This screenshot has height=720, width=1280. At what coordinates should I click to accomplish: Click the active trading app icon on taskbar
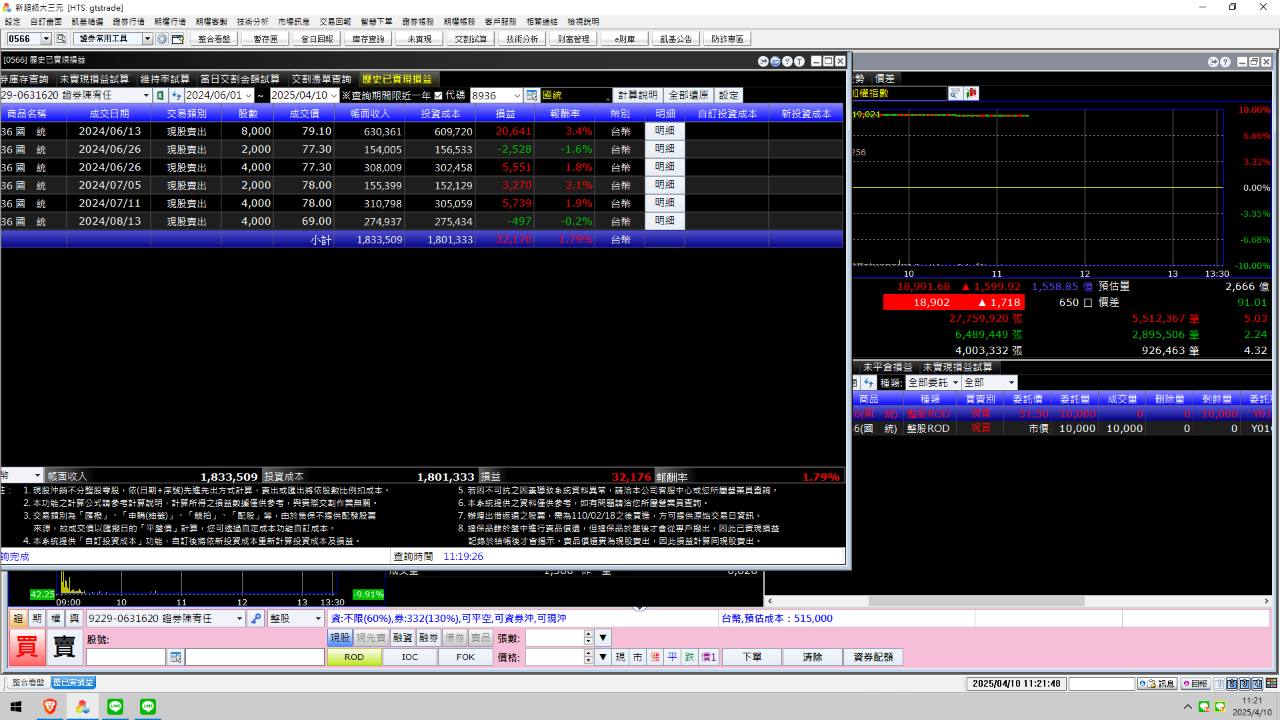(x=82, y=706)
